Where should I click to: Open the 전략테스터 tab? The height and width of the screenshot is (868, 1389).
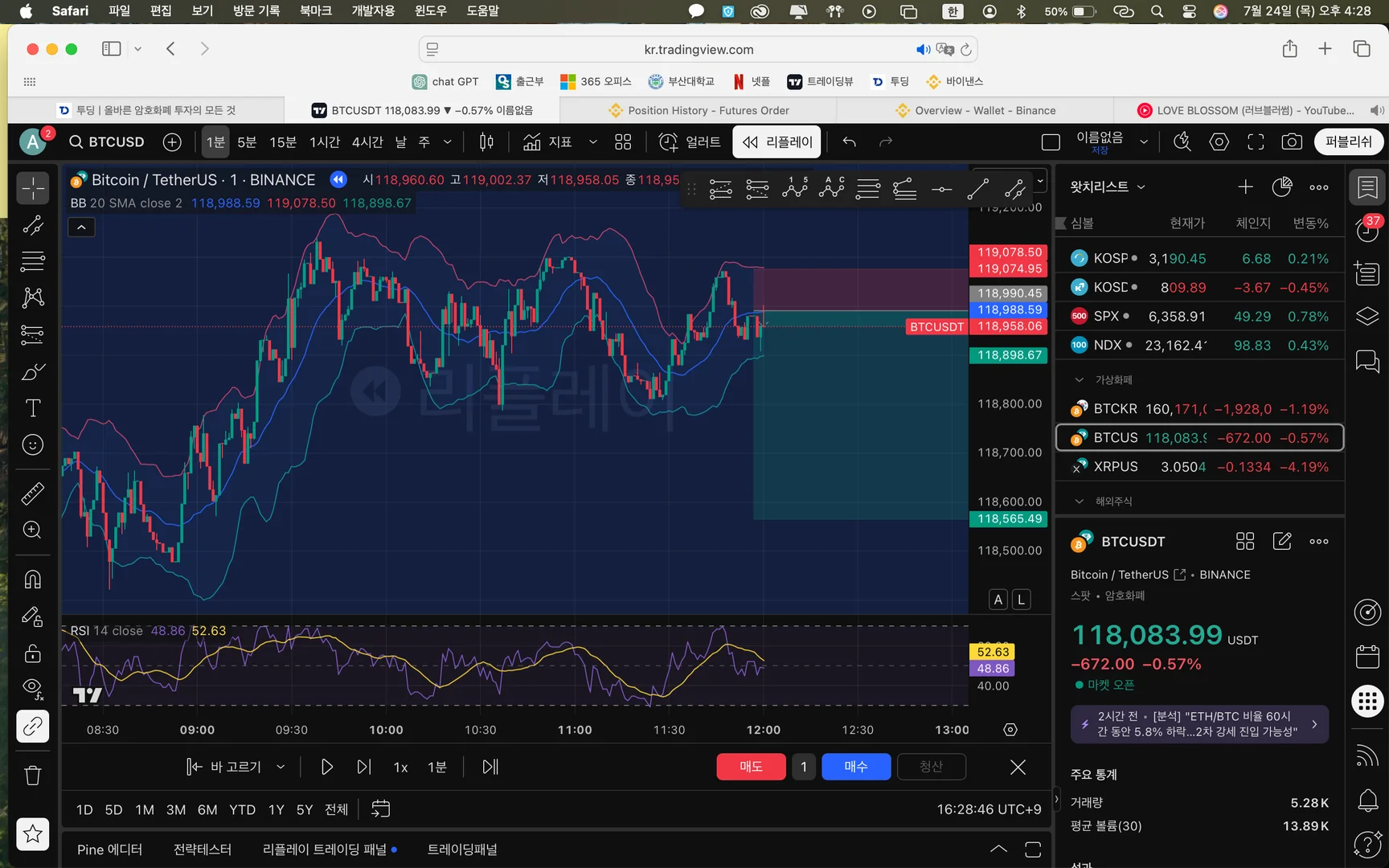click(x=203, y=850)
